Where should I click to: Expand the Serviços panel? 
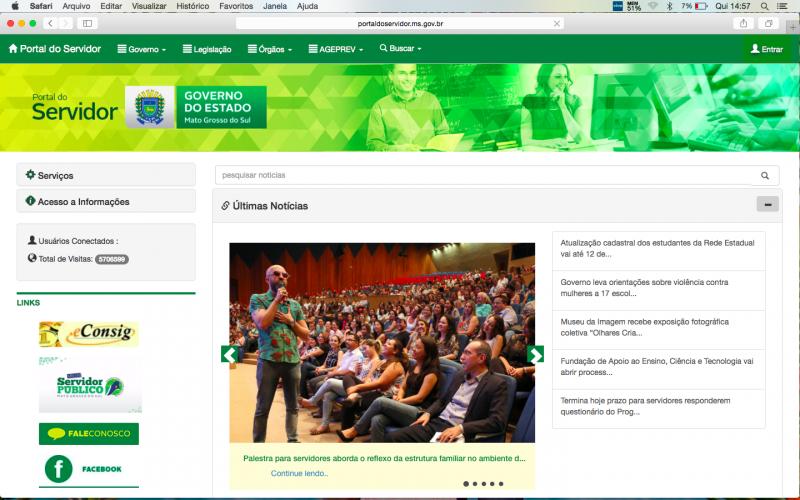(106, 175)
